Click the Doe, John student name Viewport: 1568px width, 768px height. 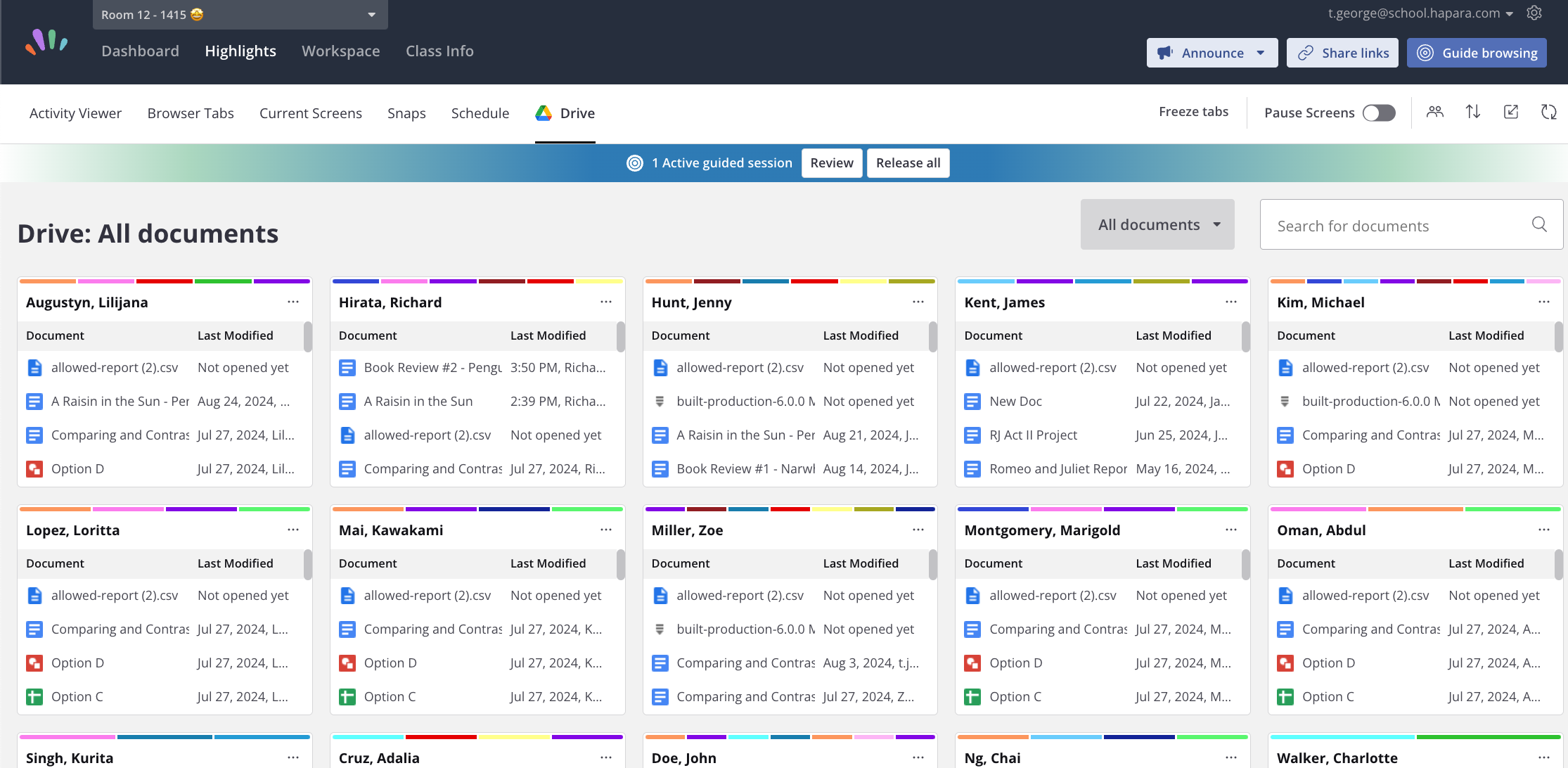[x=683, y=758]
